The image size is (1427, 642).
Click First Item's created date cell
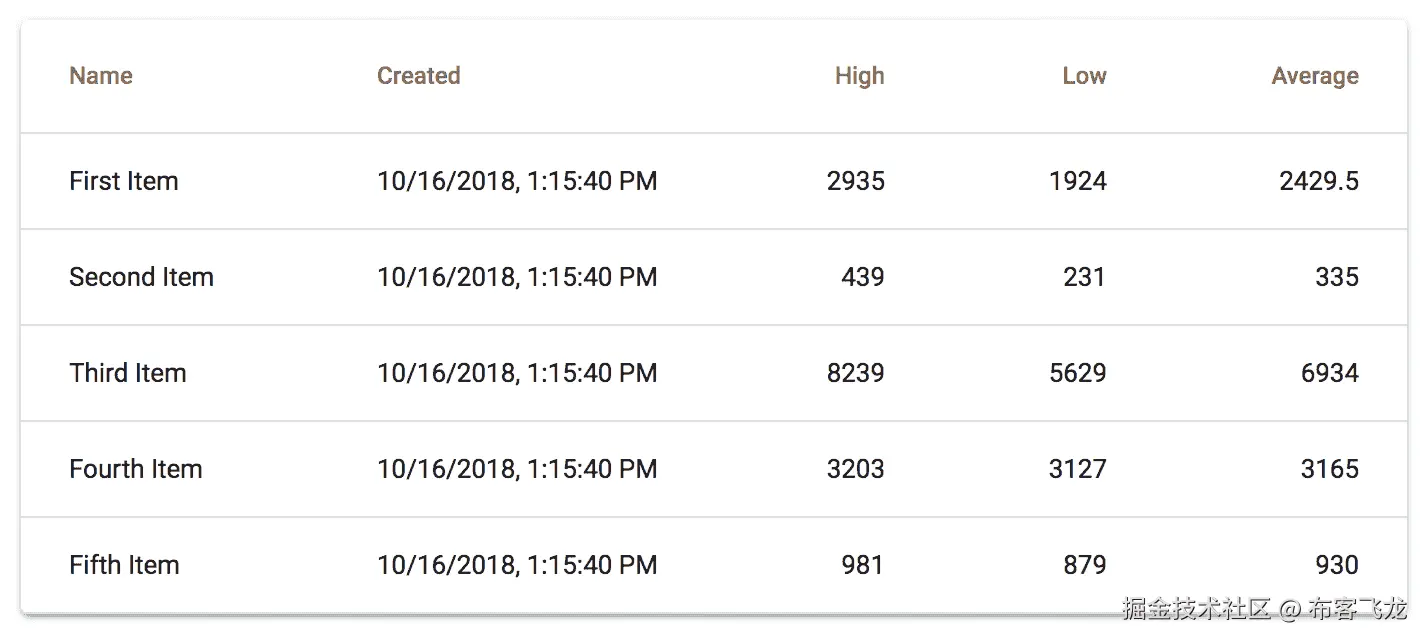pyautogui.click(x=517, y=181)
